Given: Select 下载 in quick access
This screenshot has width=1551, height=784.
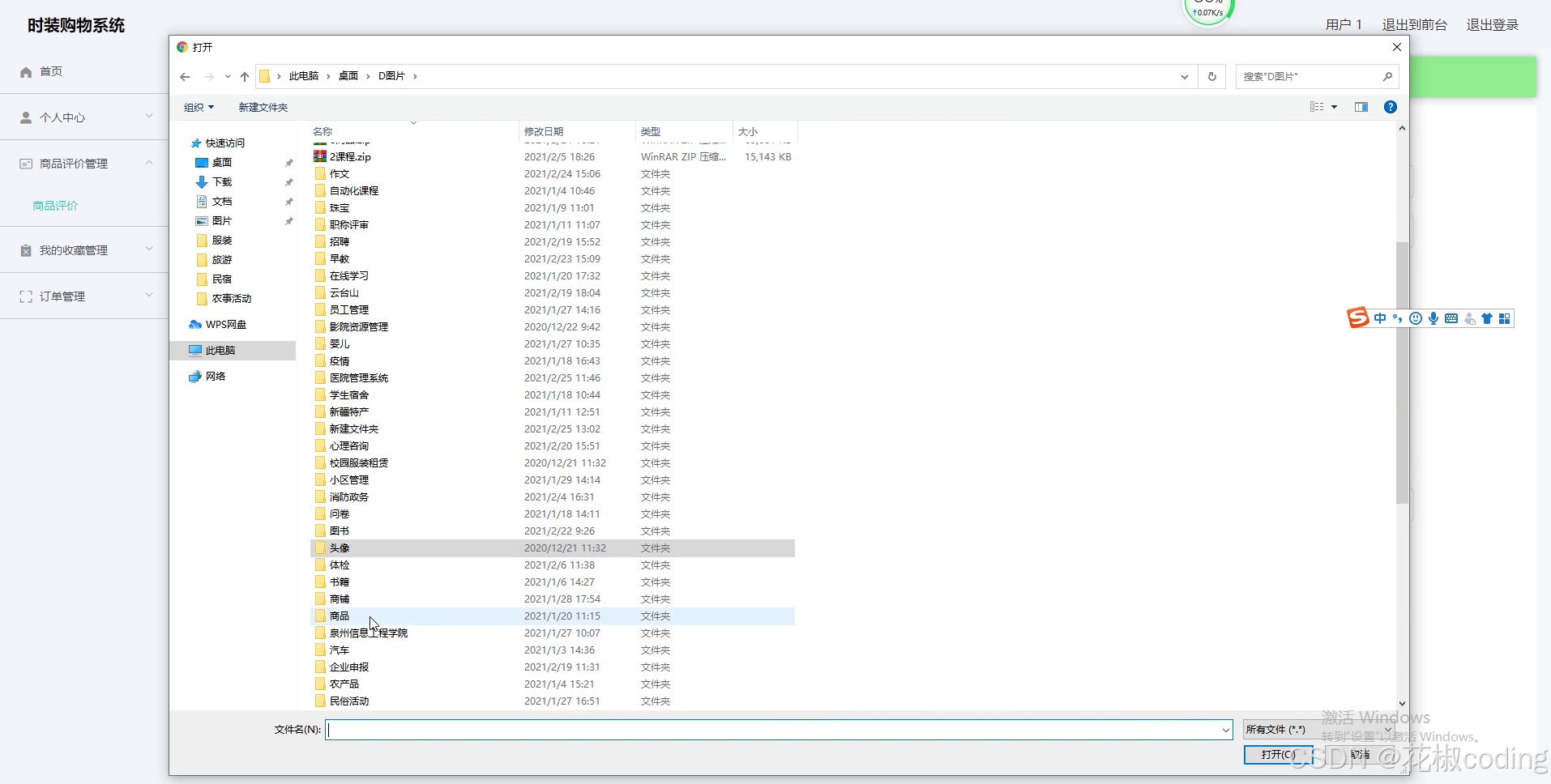Looking at the screenshot, I should [222, 182].
